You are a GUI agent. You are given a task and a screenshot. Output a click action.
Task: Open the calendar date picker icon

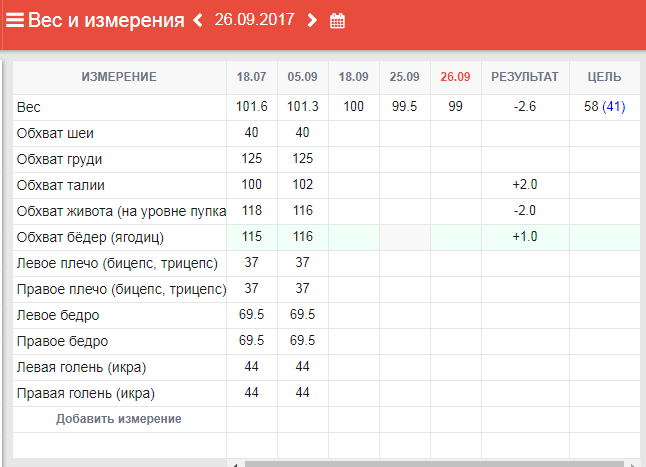(x=338, y=21)
